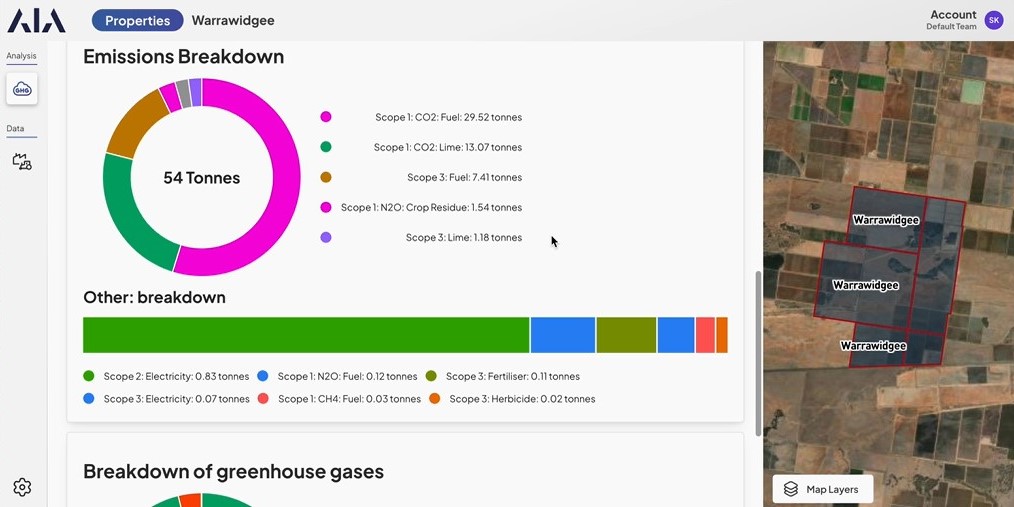Click 'Scope 1: N2O: Fuel: 0.12 tonnes'

347,376
